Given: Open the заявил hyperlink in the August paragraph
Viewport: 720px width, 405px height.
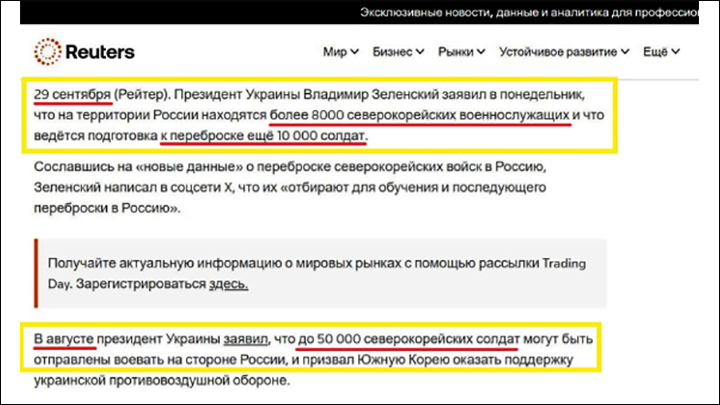Looking at the screenshot, I should tap(245, 339).
